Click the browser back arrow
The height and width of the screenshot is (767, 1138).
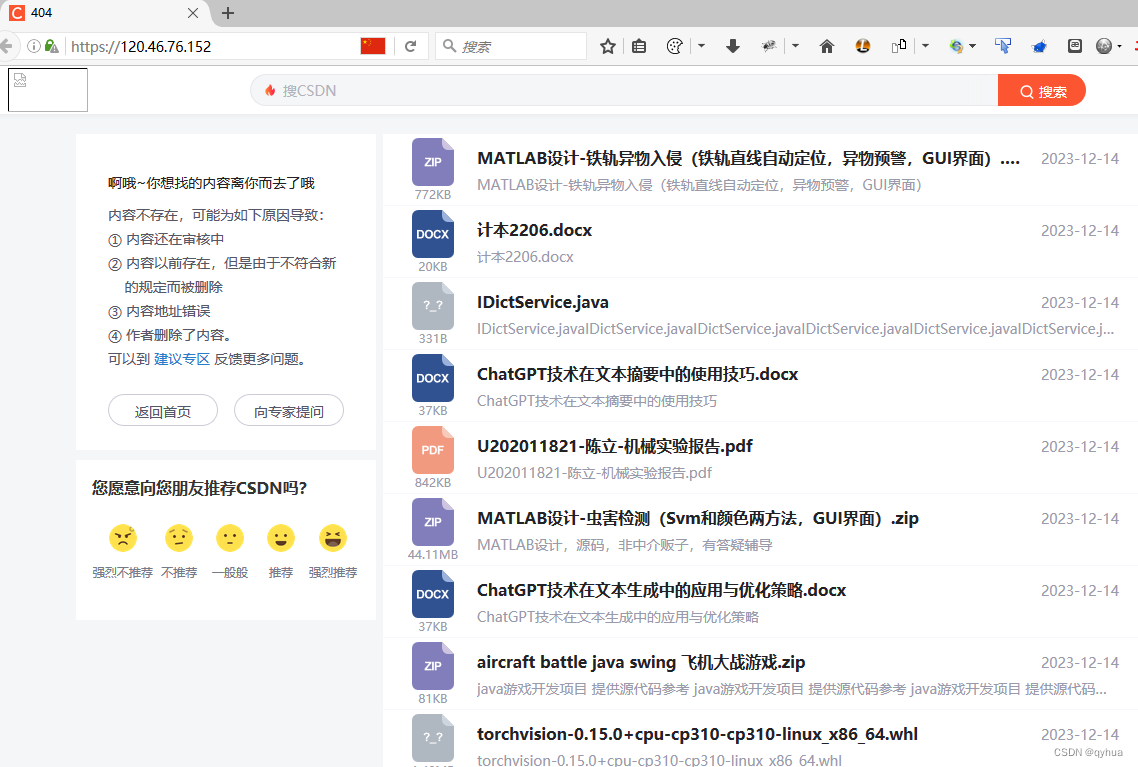pos(7,46)
